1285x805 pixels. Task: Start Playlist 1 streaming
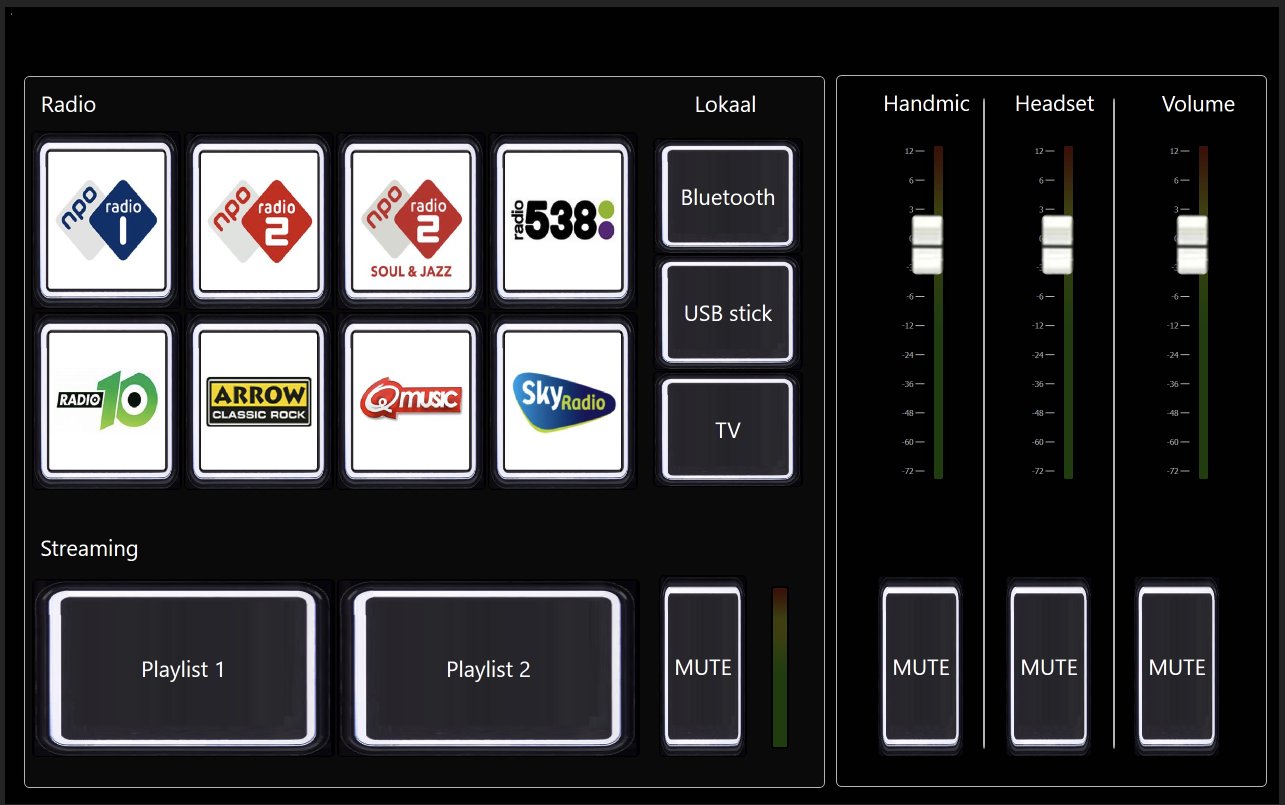[183, 669]
